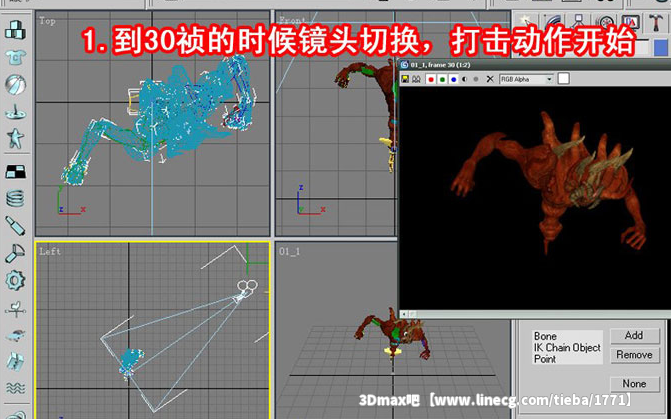Select the stacked cubes objects icon
Image resolution: width=671 pixels, height=419 pixels.
(x=15, y=30)
